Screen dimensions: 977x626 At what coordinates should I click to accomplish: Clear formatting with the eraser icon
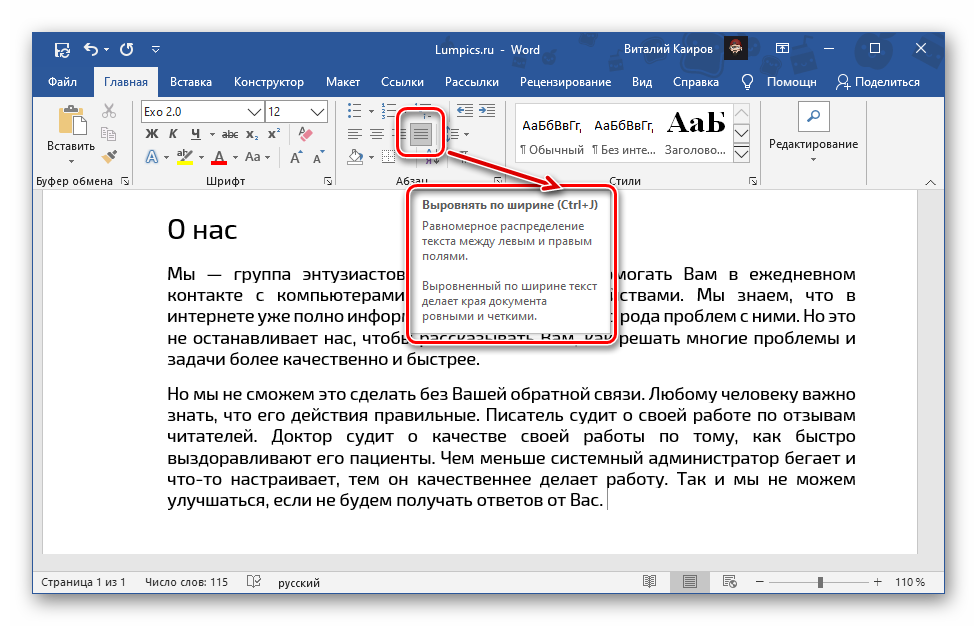coord(306,134)
